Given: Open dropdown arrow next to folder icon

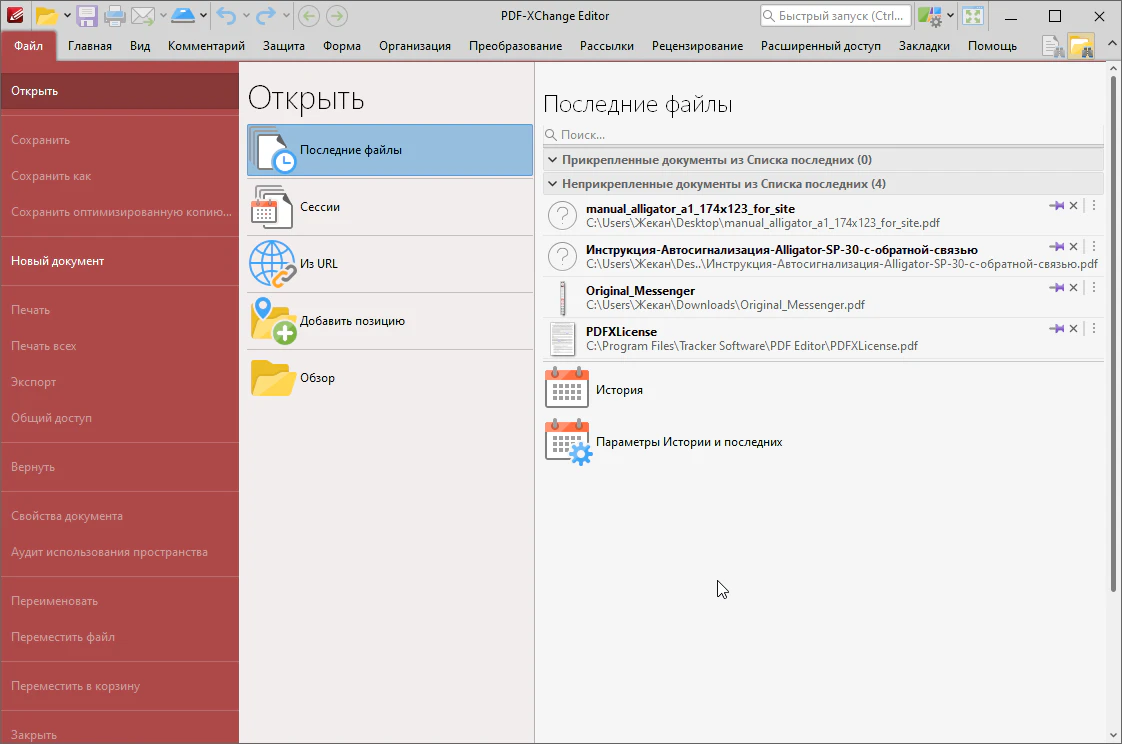Looking at the screenshot, I should click(x=67, y=16).
